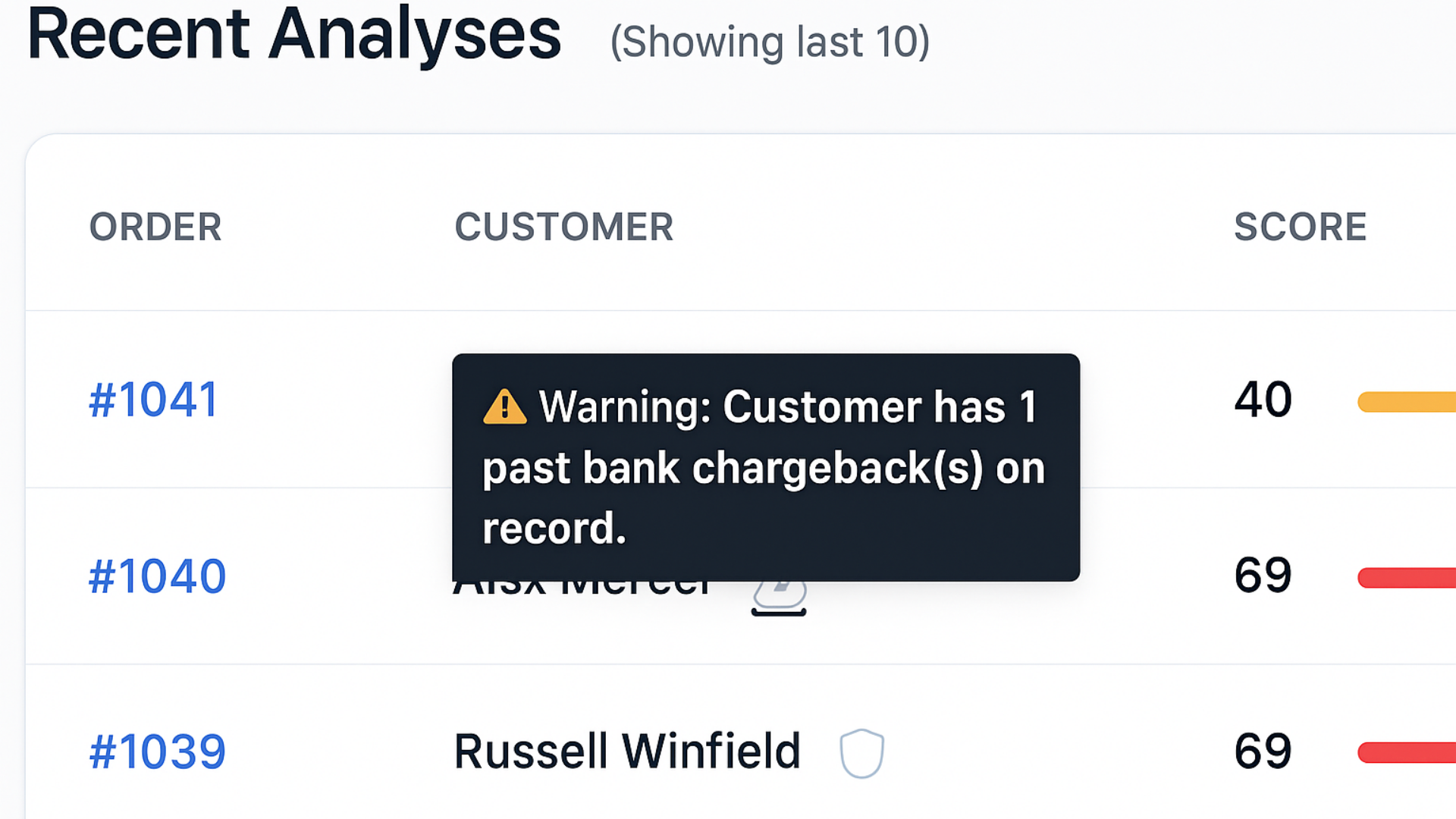Click the CUSTOMER column header

point(563,227)
